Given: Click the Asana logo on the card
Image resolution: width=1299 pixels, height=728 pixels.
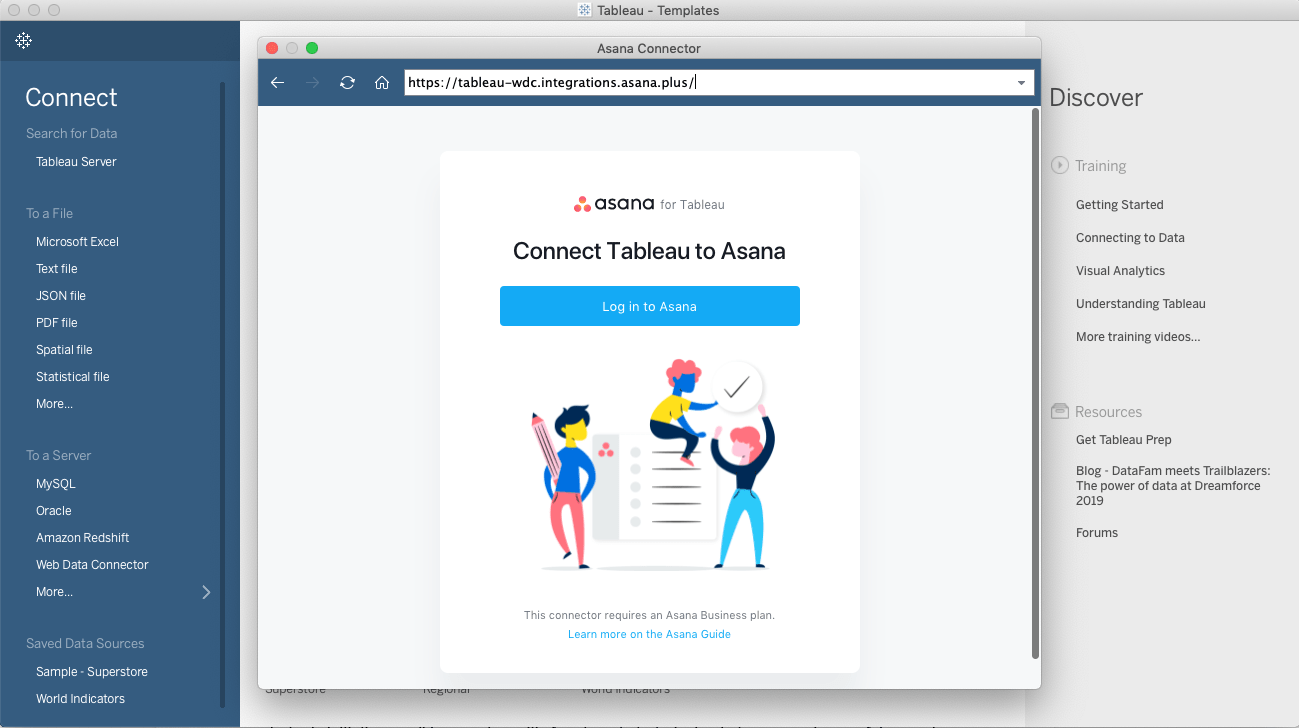Looking at the screenshot, I should [613, 204].
